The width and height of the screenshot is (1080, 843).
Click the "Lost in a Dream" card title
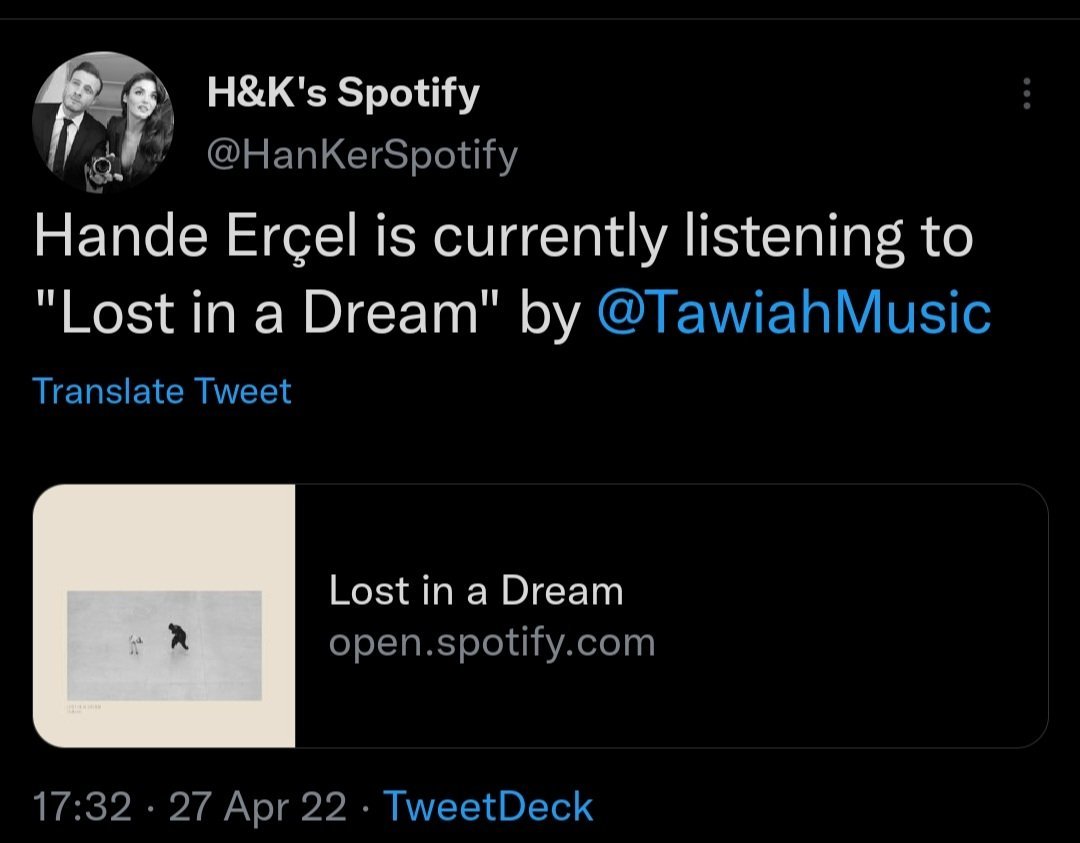[x=476, y=591]
